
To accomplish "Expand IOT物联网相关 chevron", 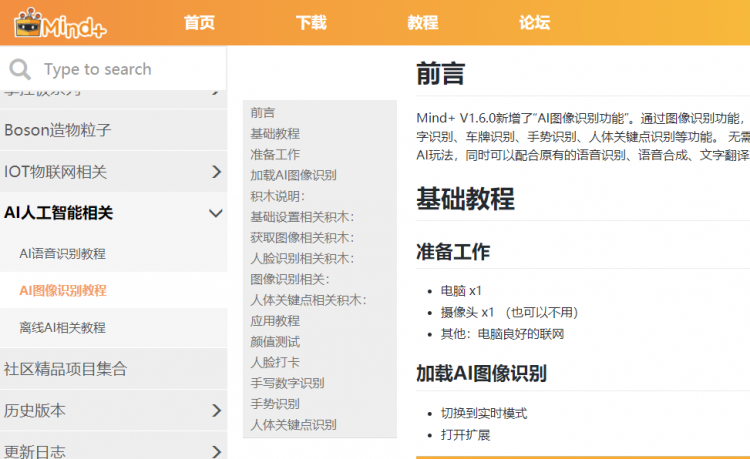I will pos(216,172).
